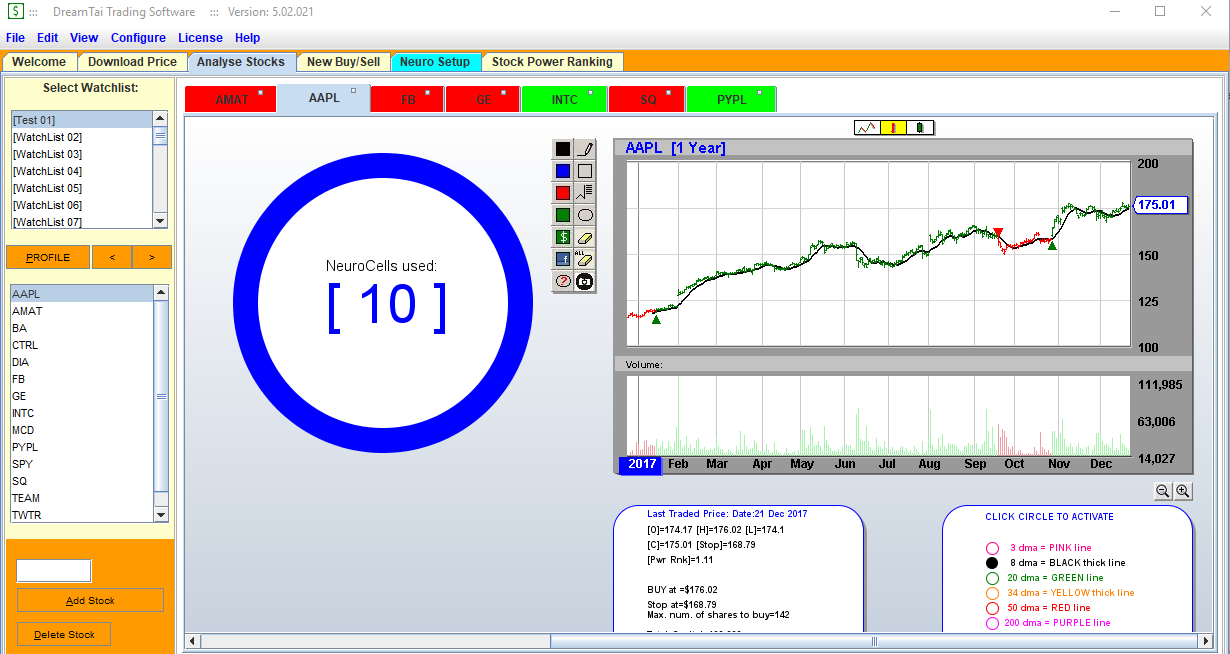
Task: Activate the 3 dma PINK line circle
Action: point(992,548)
